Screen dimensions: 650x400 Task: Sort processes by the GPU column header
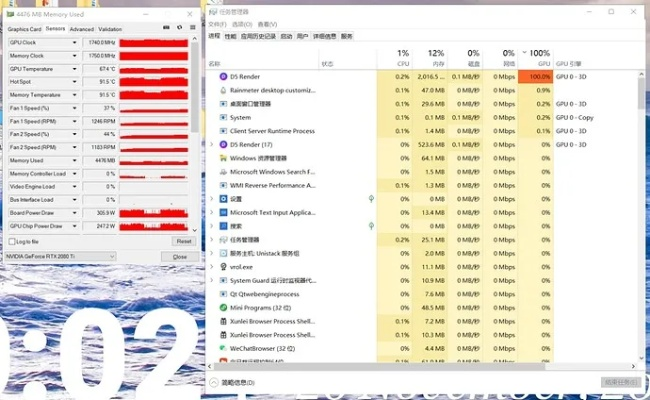pos(539,58)
